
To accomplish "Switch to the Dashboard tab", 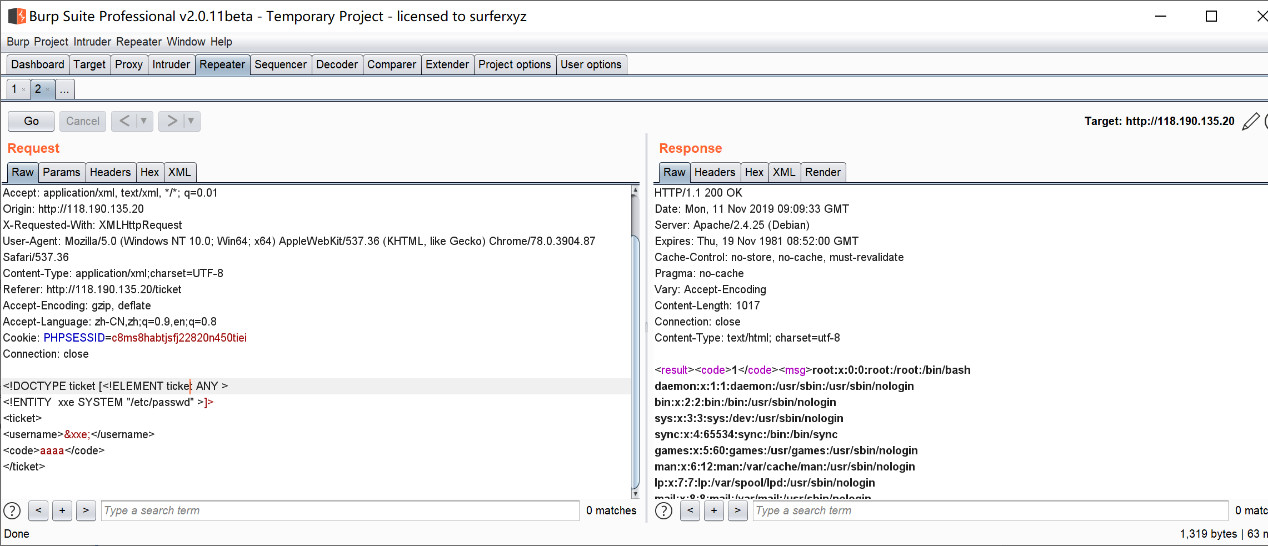I will pos(38,64).
